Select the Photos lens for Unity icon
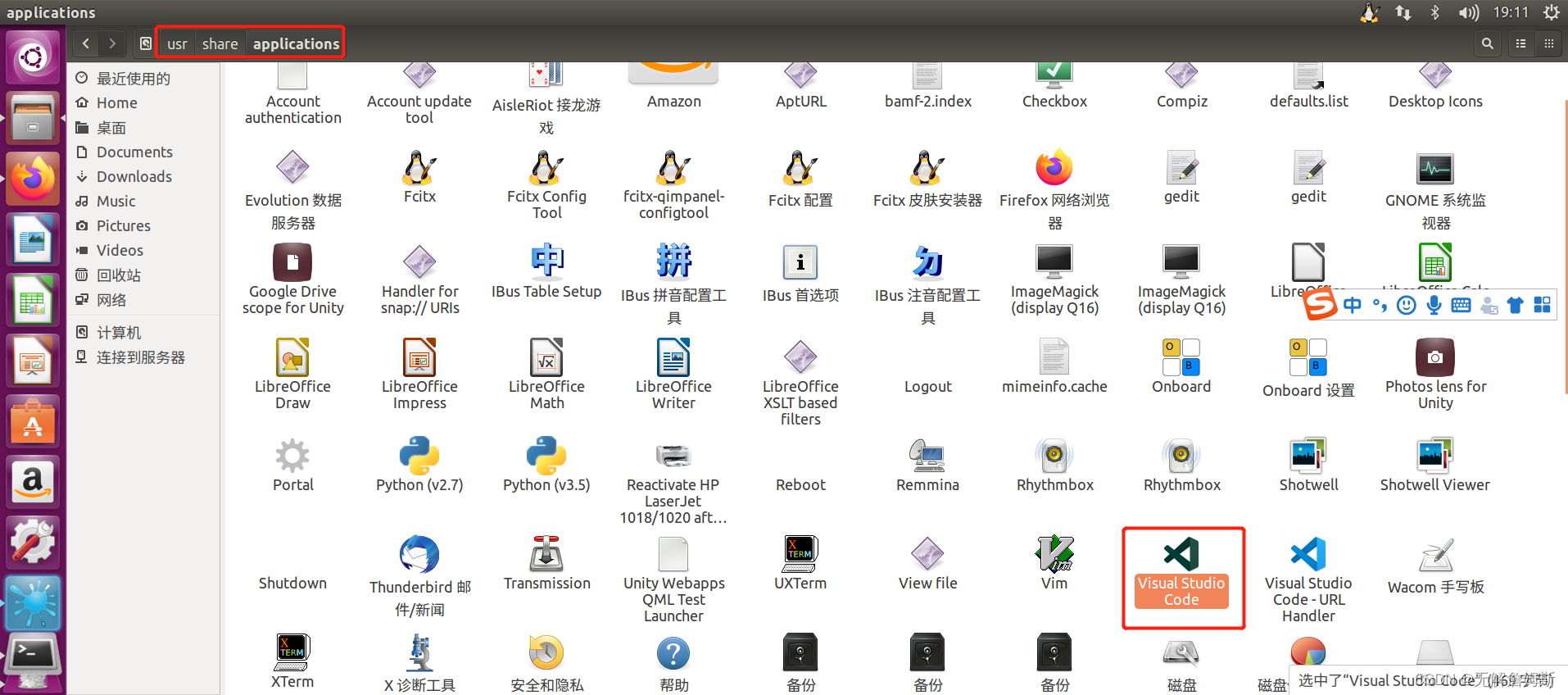 [1435, 357]
